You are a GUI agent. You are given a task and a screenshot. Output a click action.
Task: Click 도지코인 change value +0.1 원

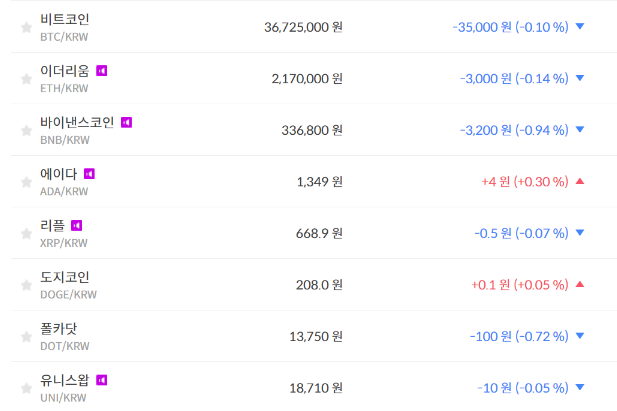coord(491,285)
